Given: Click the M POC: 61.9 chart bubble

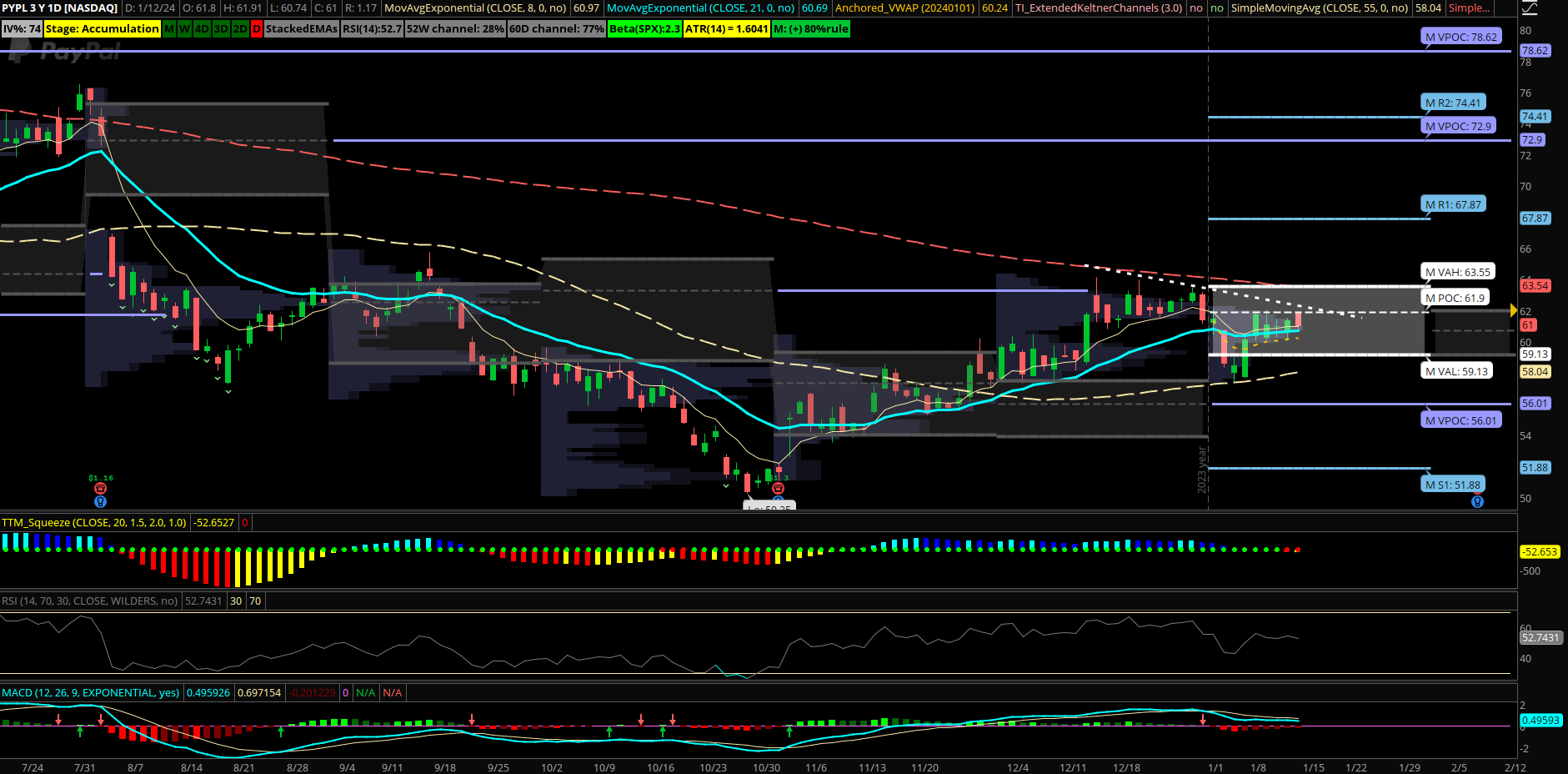Looking at the screenshot, I should 1455,298.
